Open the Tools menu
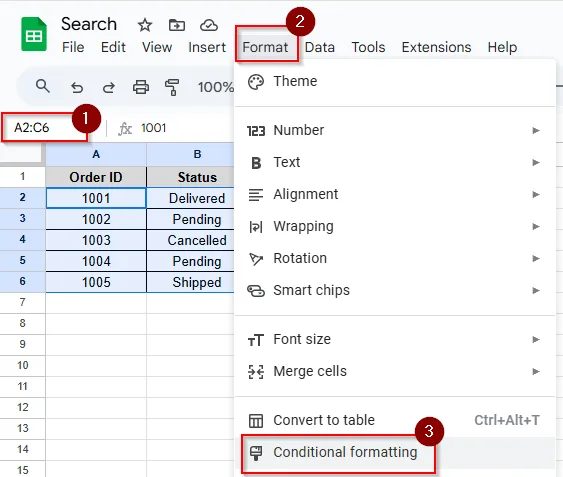The height and width of the screenshot is (477, 563). click(368, 47)
